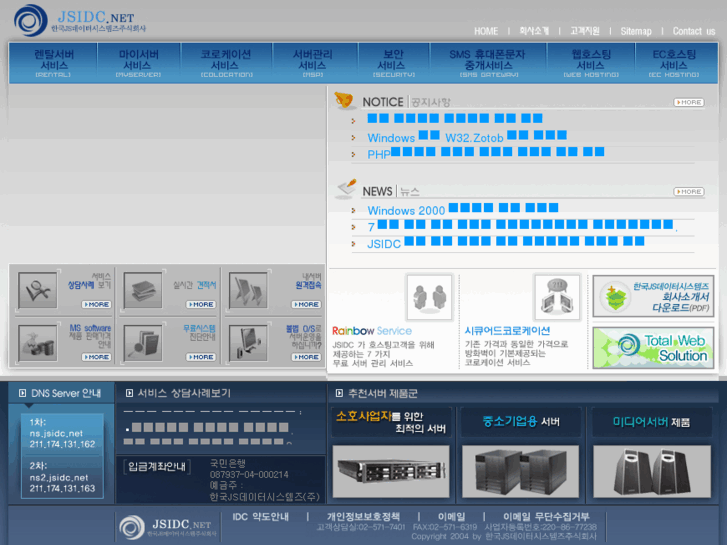The width and height of the screenshot is (727, 545).
Task: Click the 서비스 상담사례보기 header
Action: tap(179, 393)
